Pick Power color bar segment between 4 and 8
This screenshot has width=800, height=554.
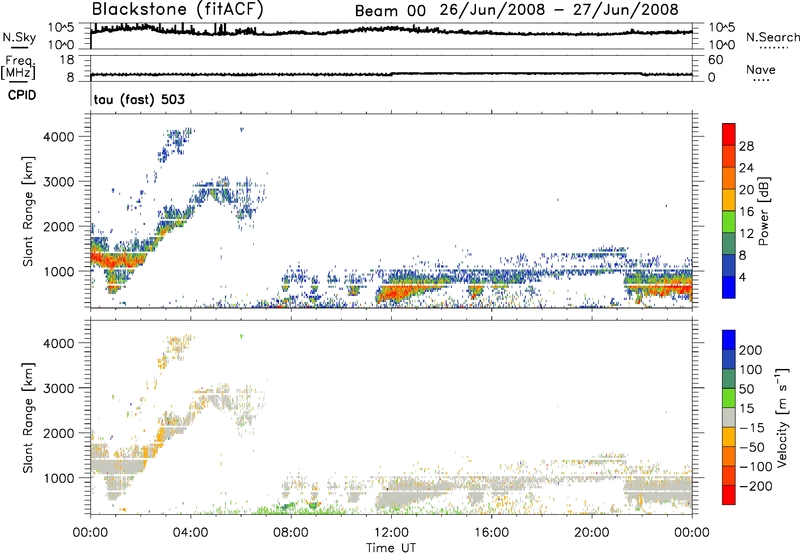click(x=729, y=266)
